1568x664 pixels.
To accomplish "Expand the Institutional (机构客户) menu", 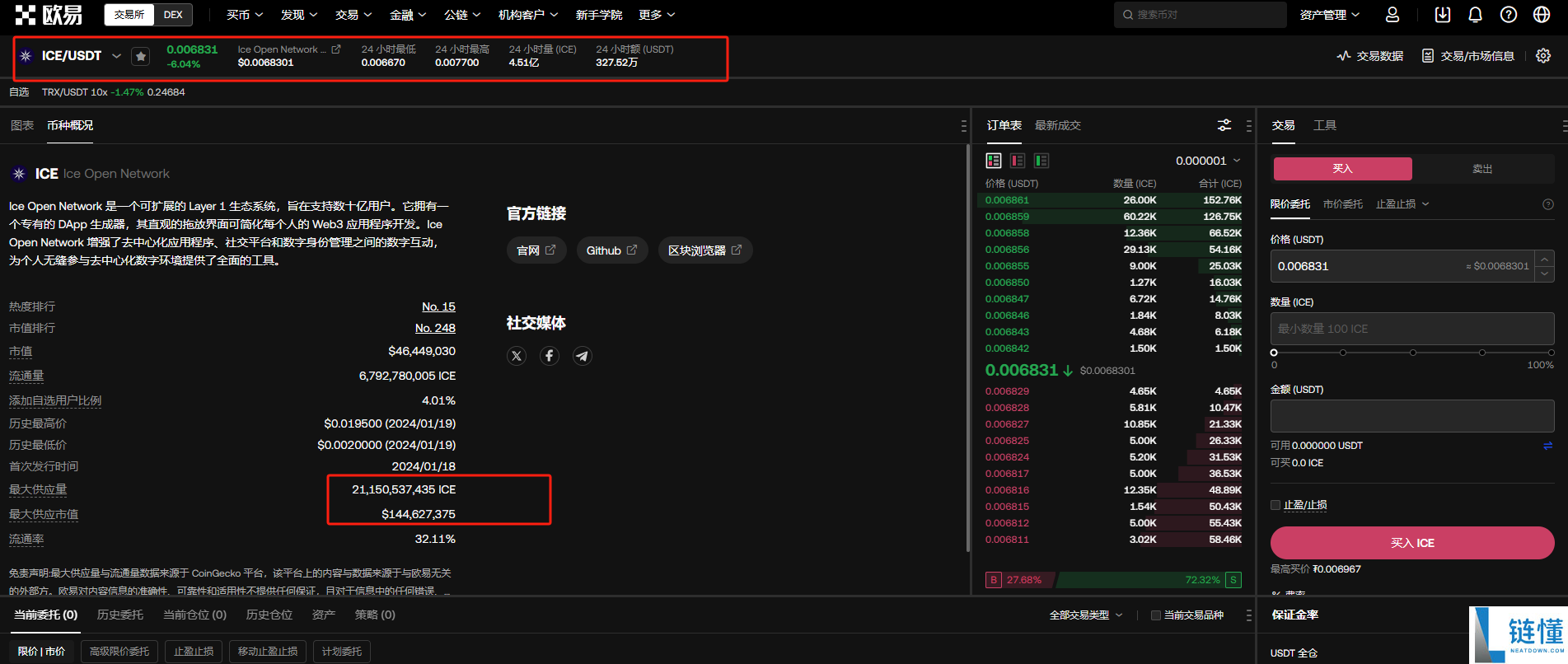I will (x=528, y=15).
